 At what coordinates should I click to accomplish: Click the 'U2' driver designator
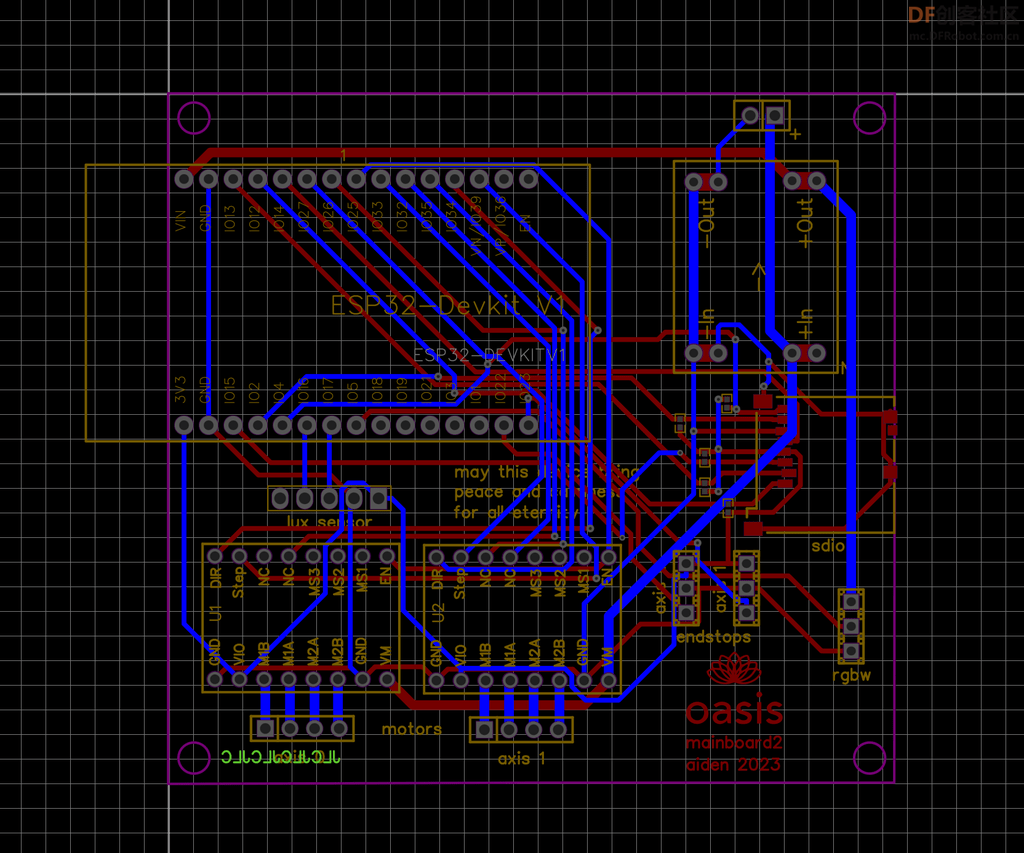pos(438,613)
